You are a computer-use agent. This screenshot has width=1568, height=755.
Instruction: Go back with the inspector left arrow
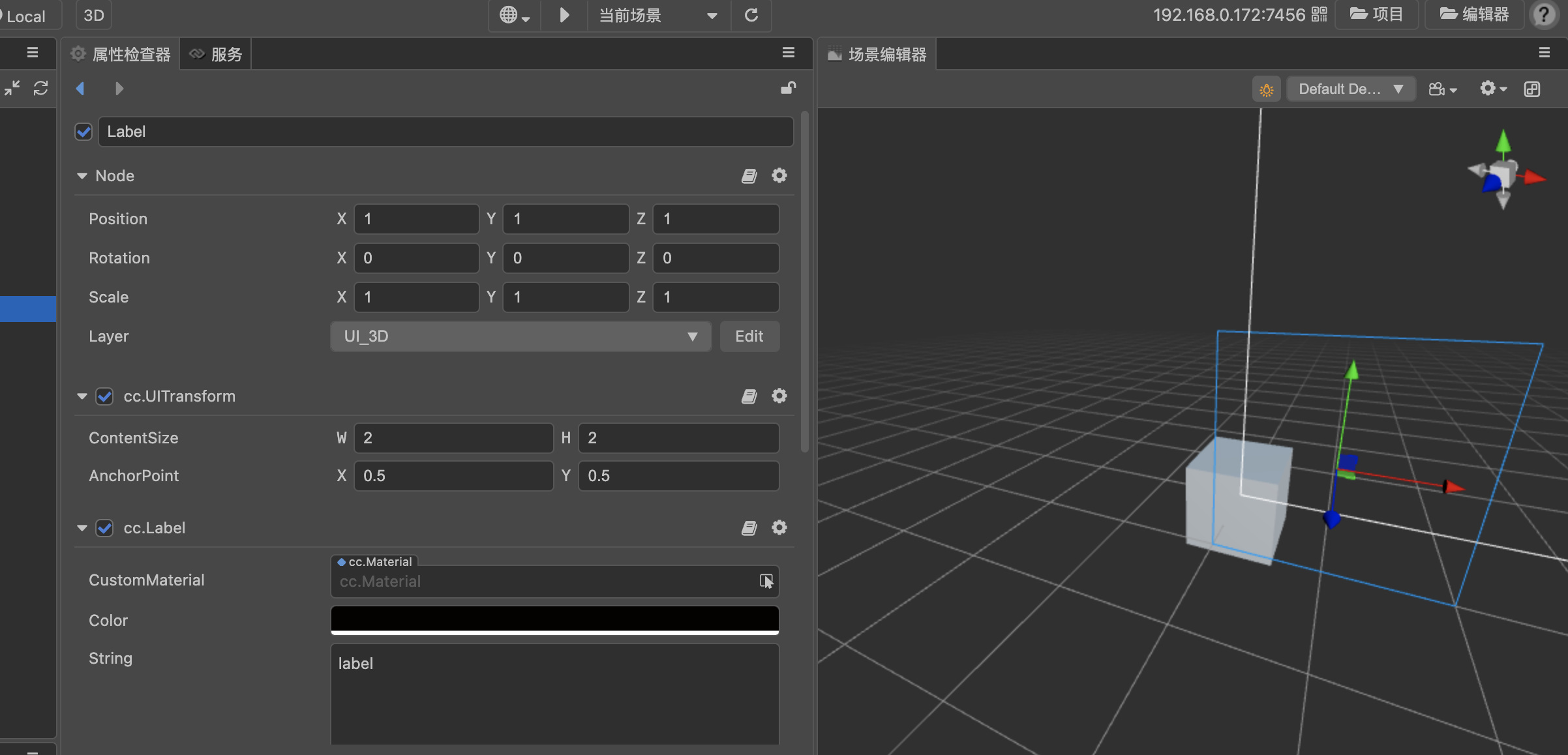(80, 89)
